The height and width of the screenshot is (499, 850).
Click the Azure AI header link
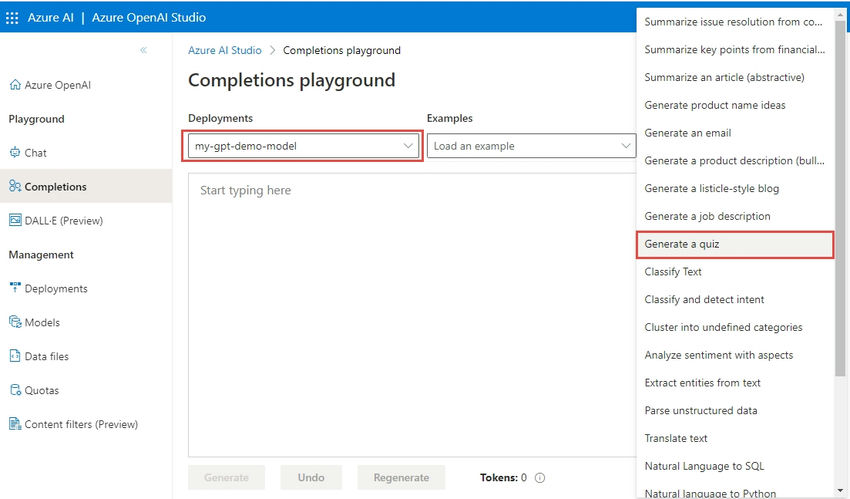(x=50, y=17)
